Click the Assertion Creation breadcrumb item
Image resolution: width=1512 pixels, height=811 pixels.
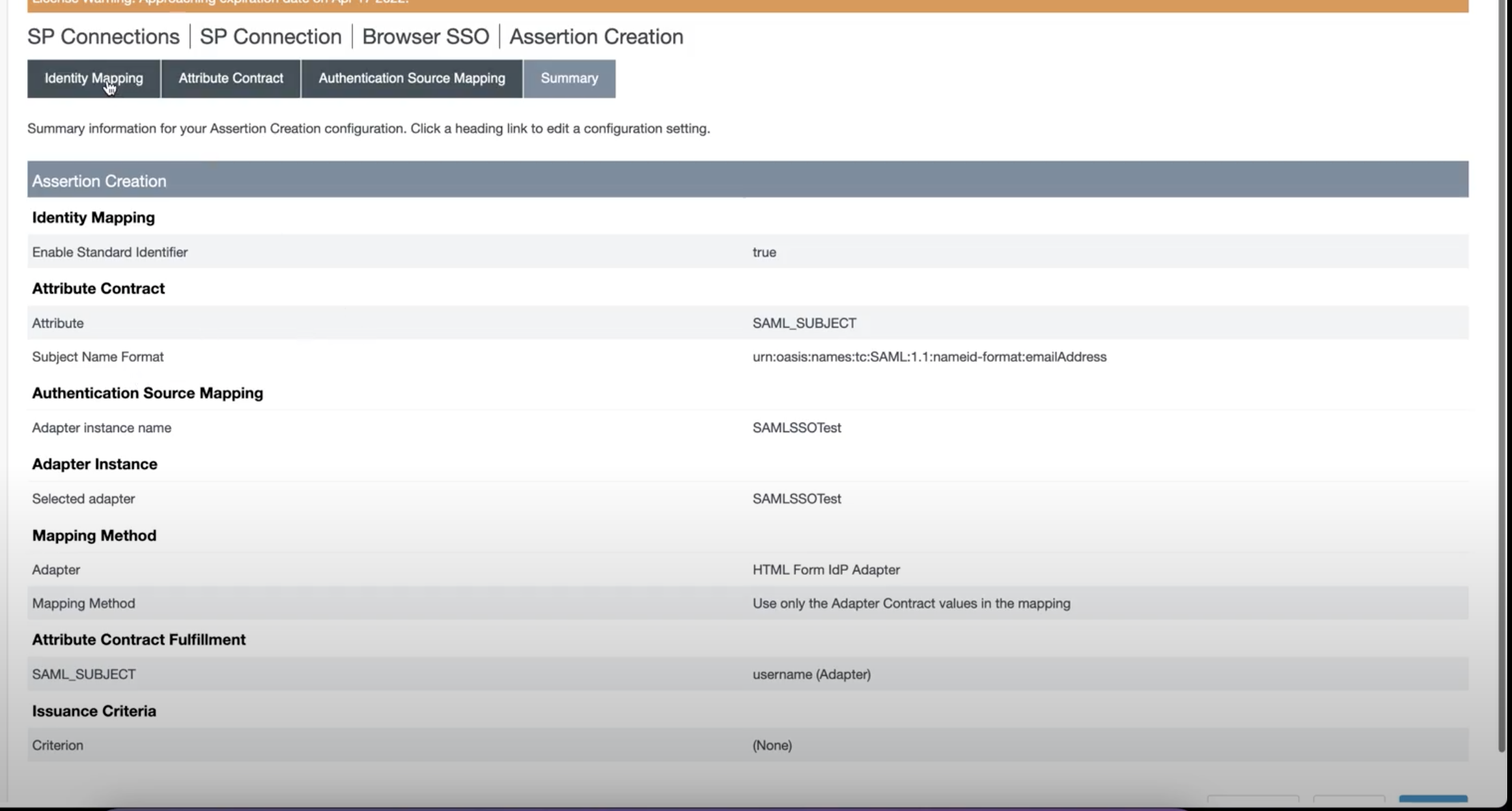[x=596, y=36]
